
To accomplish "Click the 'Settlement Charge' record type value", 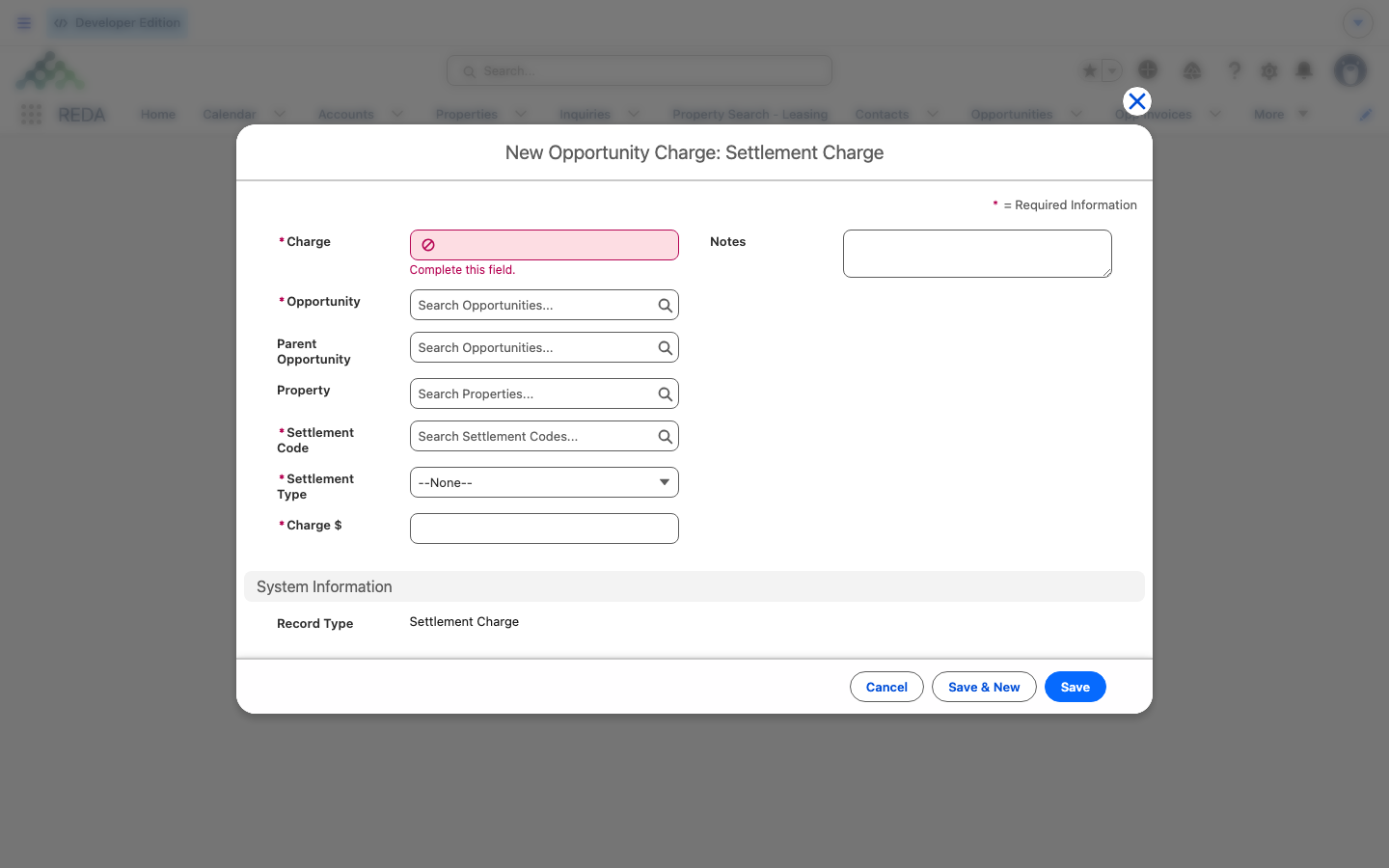I will 464,622.
